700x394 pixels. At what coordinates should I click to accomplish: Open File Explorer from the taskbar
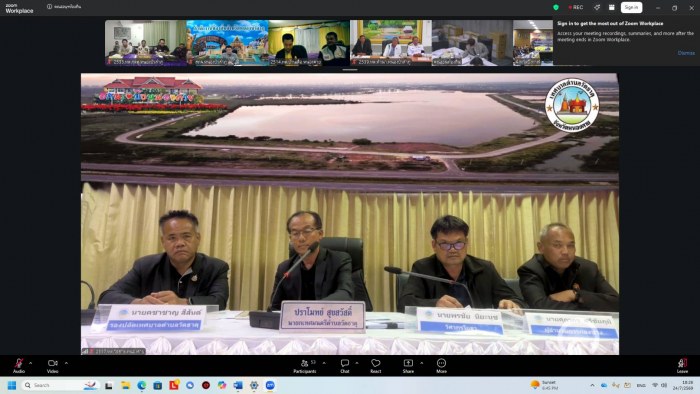click(125, 386)
